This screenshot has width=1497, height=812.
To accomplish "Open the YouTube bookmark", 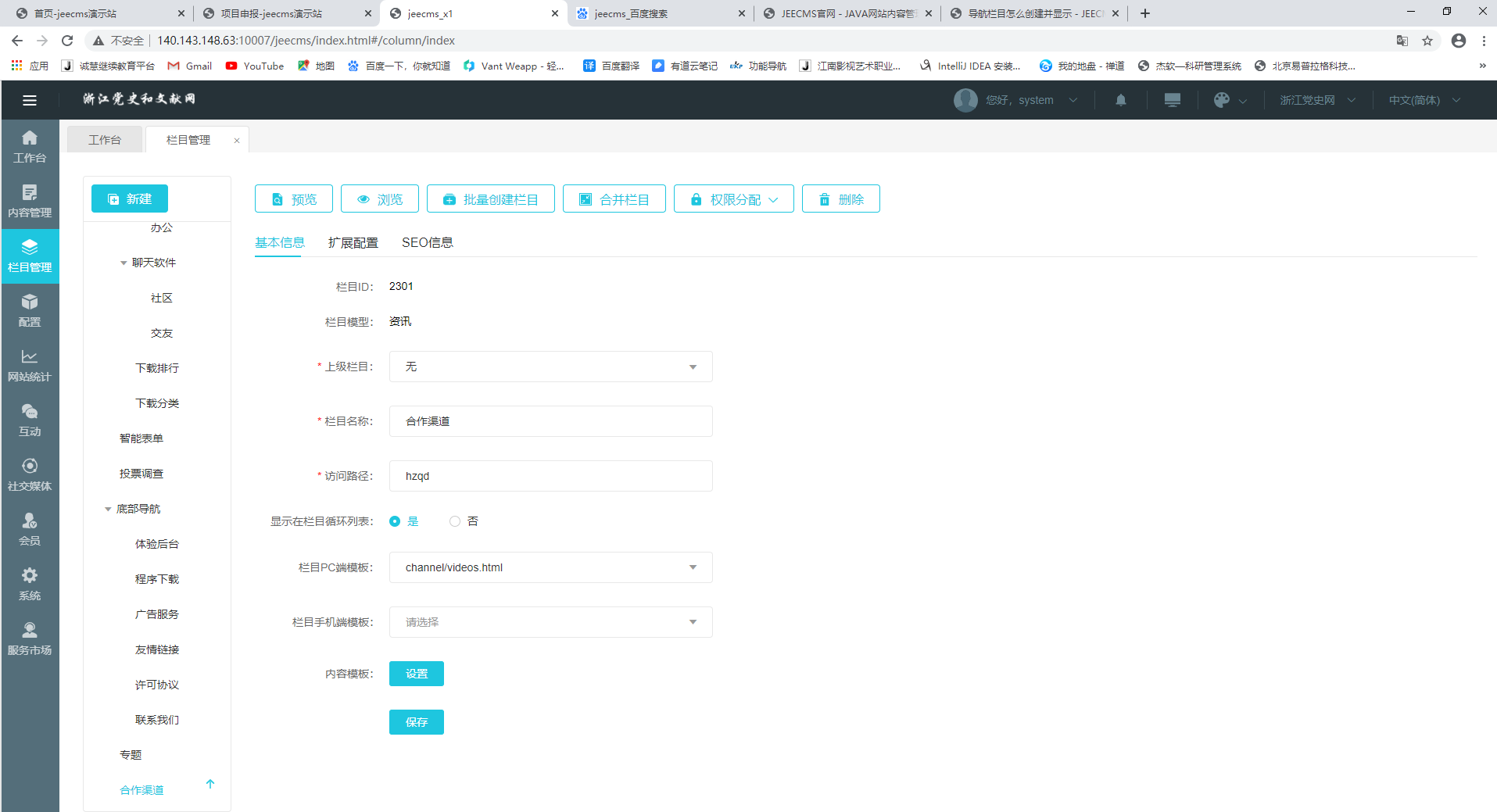I will tap(255, 66).
